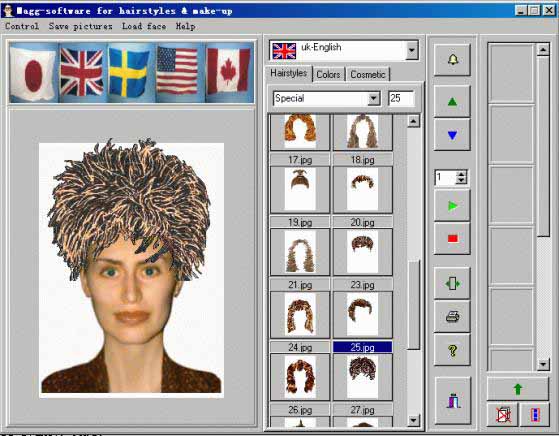The height and width of the screenshot is (436, 559).
Task: Click the blue down triangle button
Action: coord(452,135)
